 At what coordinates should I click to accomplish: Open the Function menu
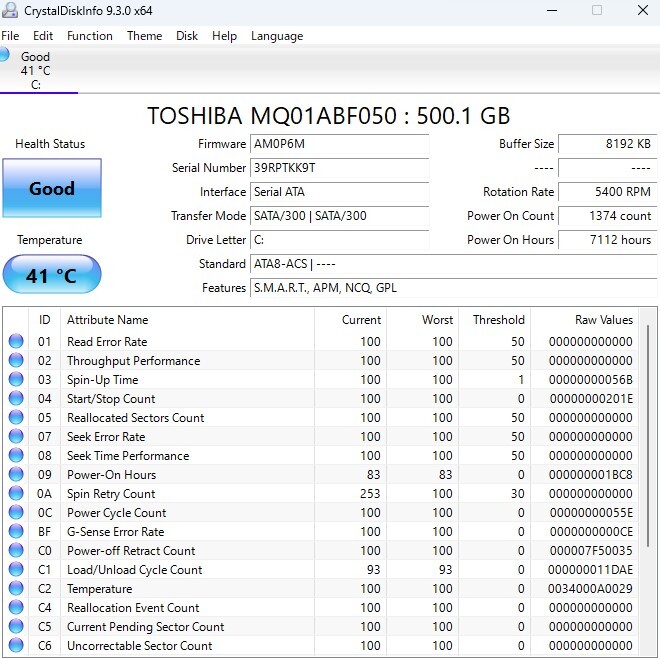point(89,36)
